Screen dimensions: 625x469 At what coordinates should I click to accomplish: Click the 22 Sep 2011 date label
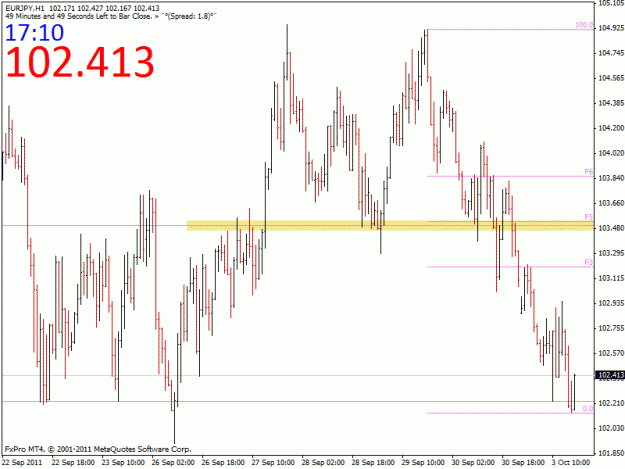click(22, 462)
